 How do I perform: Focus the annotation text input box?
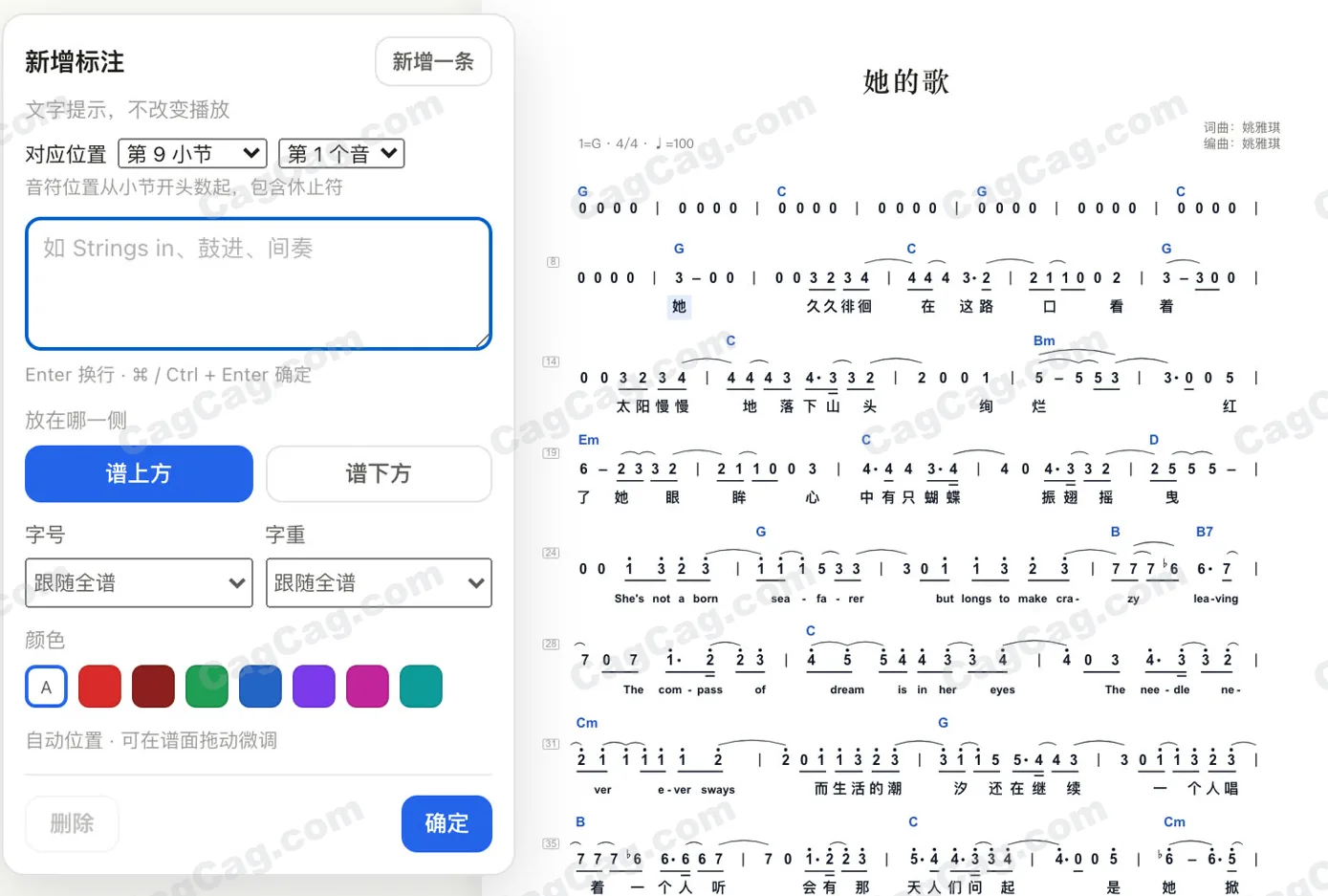coord(258,284)
